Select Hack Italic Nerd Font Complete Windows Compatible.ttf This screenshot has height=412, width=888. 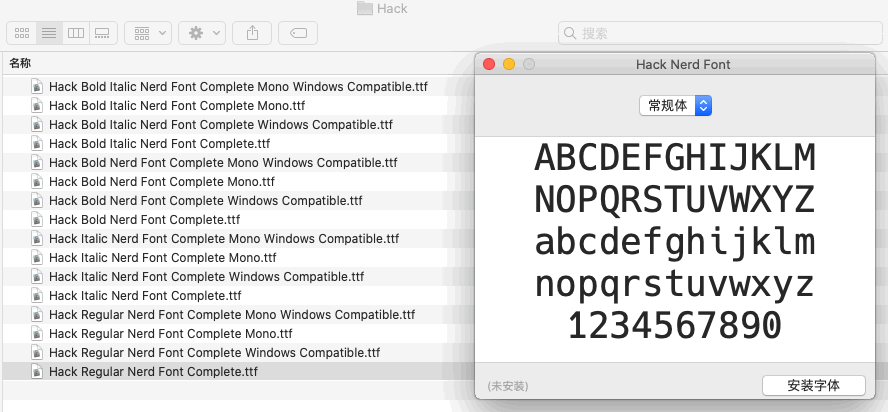[206, 277]
